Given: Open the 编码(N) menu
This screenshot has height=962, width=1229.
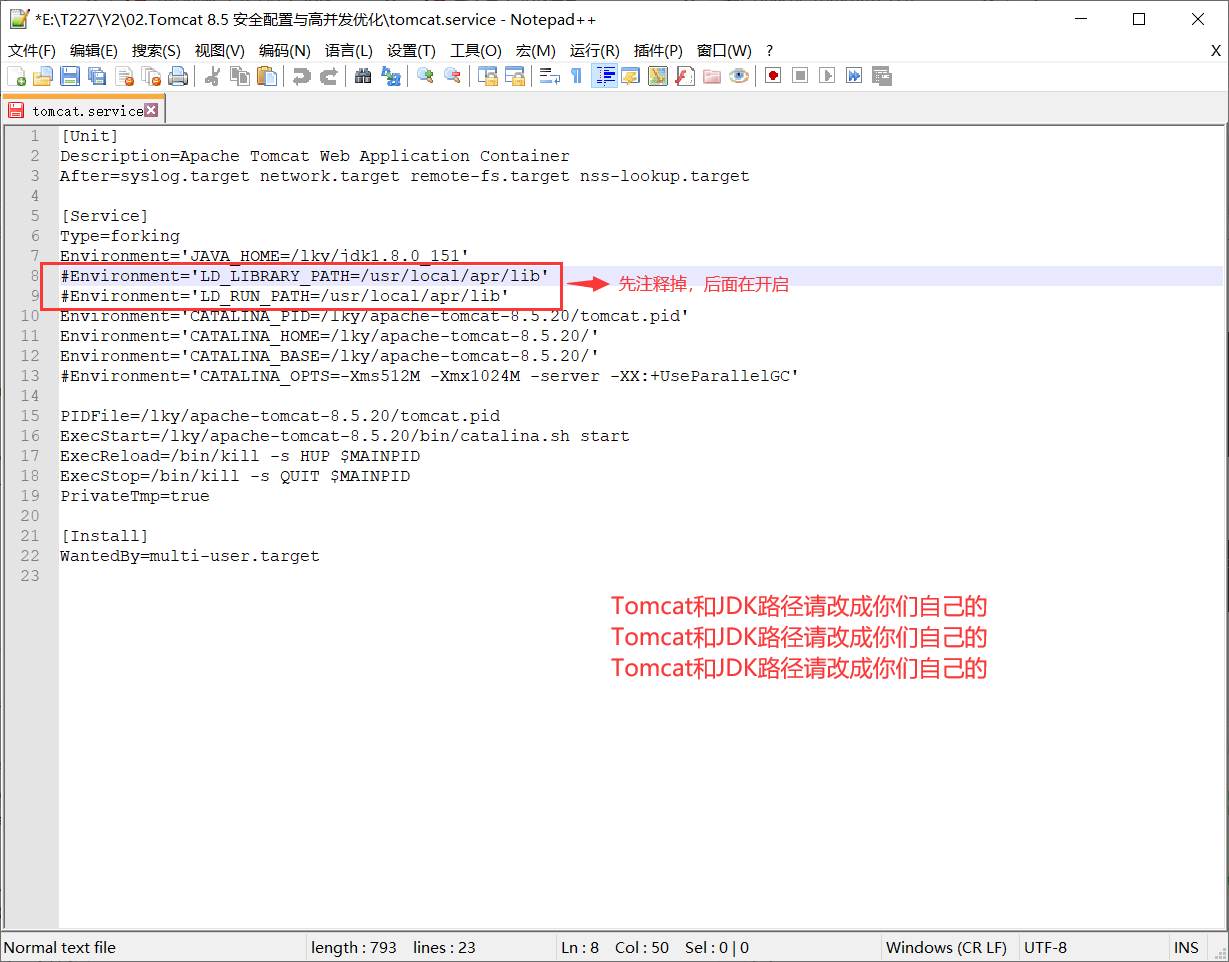Looking at the screenshot, I should coord(285,50).
